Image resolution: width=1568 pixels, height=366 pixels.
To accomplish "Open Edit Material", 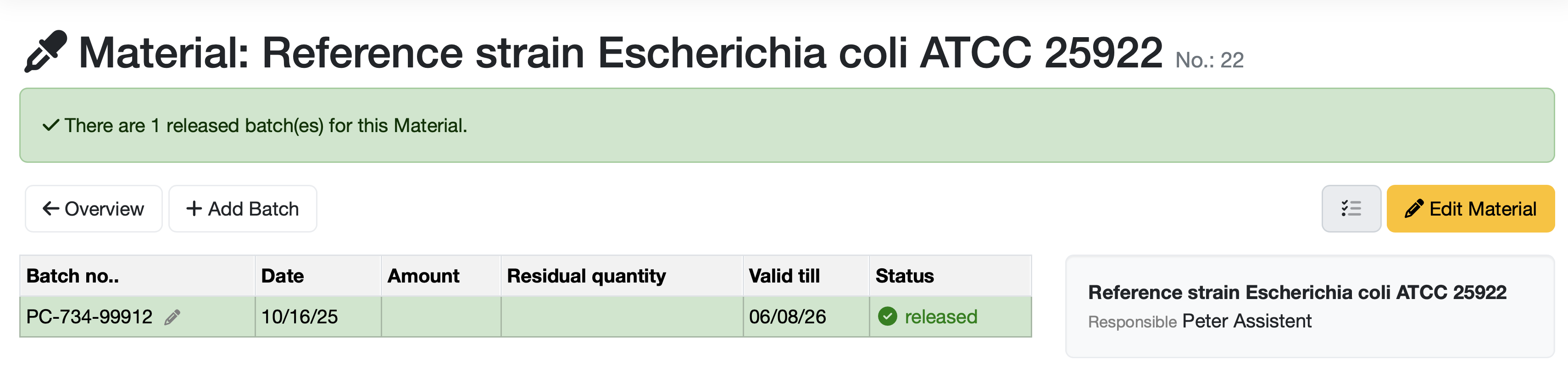I will (1470, 209).
